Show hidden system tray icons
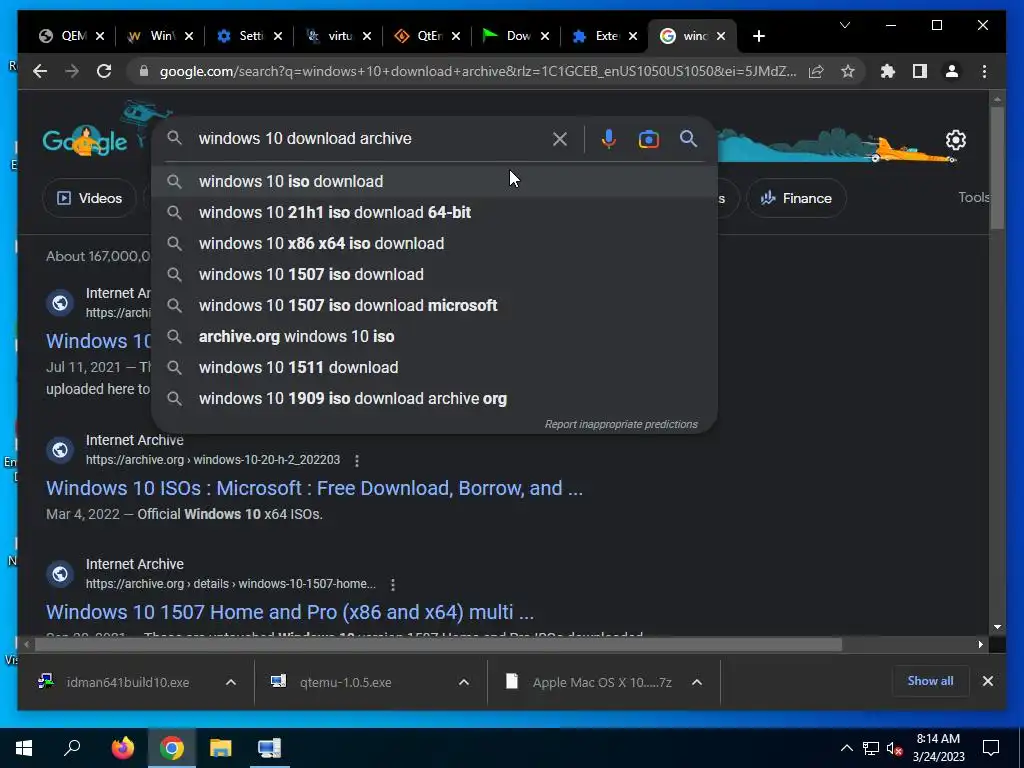This screenshot has width=1024, height=768. (846, 748)
